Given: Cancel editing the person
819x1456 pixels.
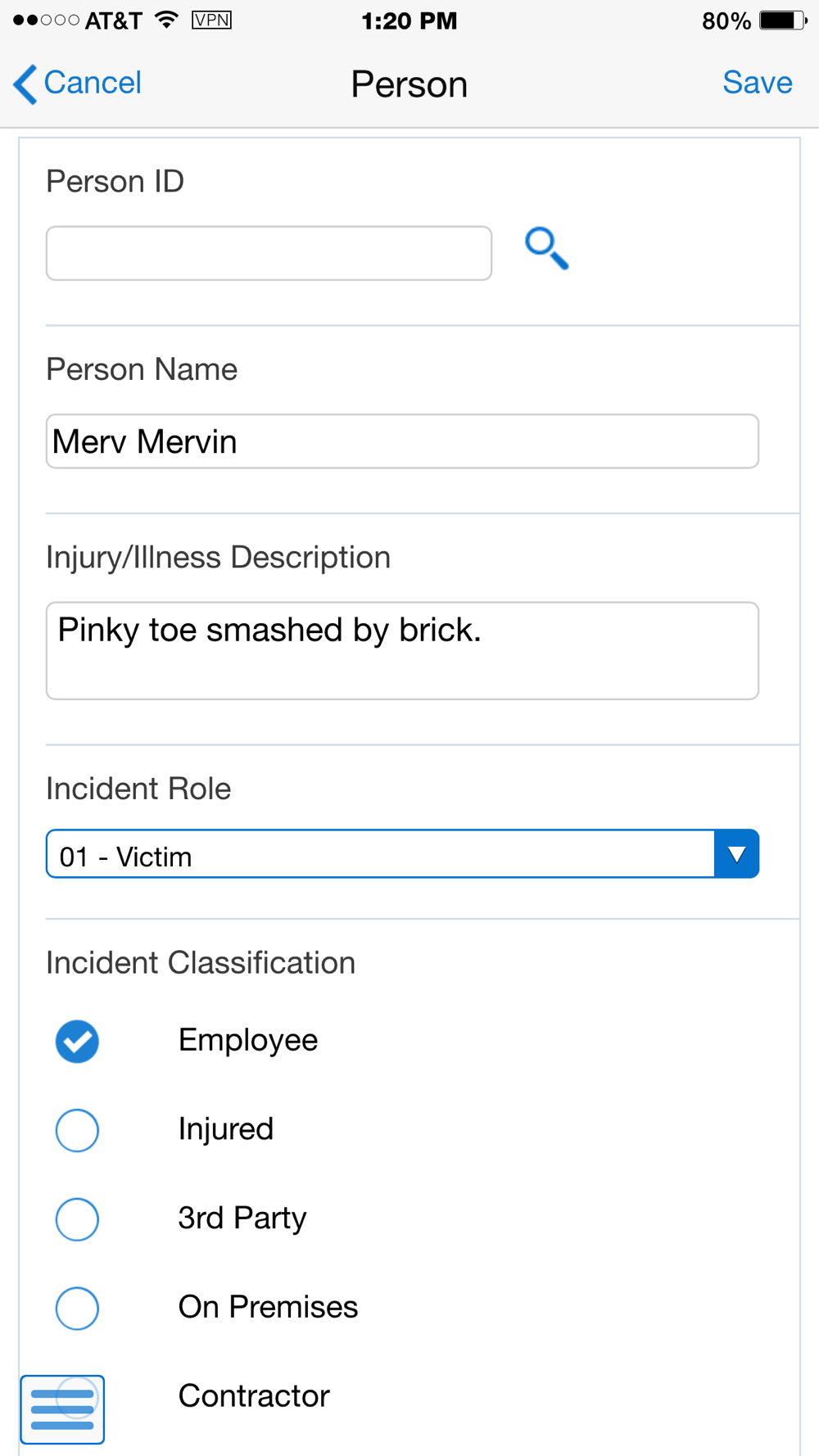Looking at the screenshot, I should [92, 83].
